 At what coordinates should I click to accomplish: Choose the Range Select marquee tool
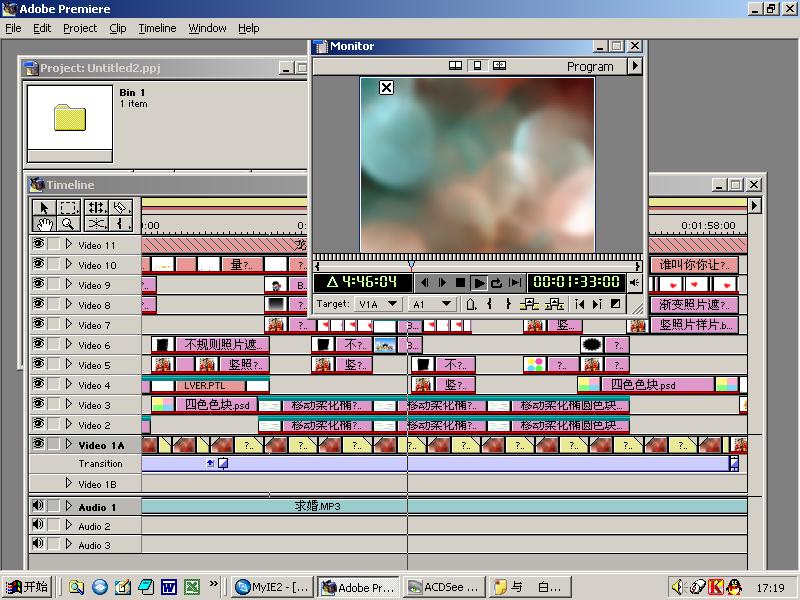(x=69, y=207)
